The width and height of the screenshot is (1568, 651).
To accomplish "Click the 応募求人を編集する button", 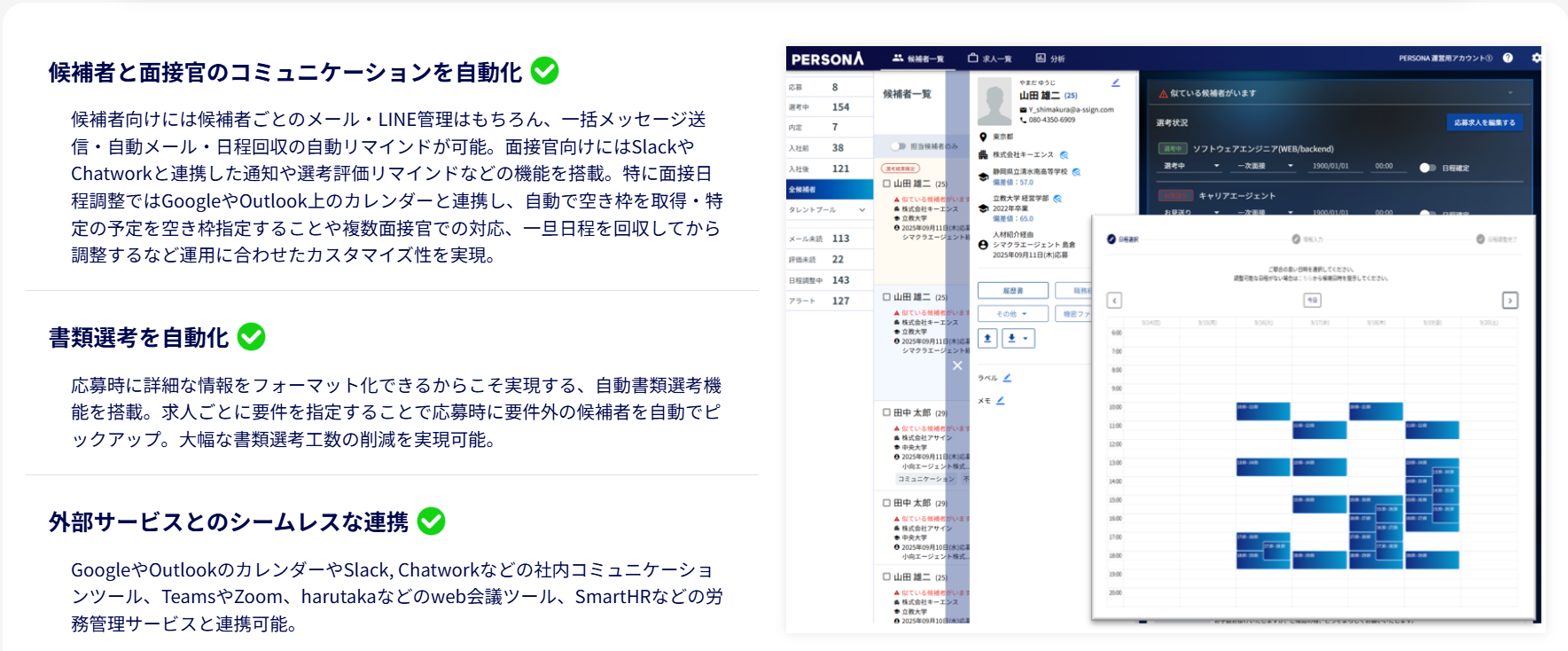I will coord(1484,122).
